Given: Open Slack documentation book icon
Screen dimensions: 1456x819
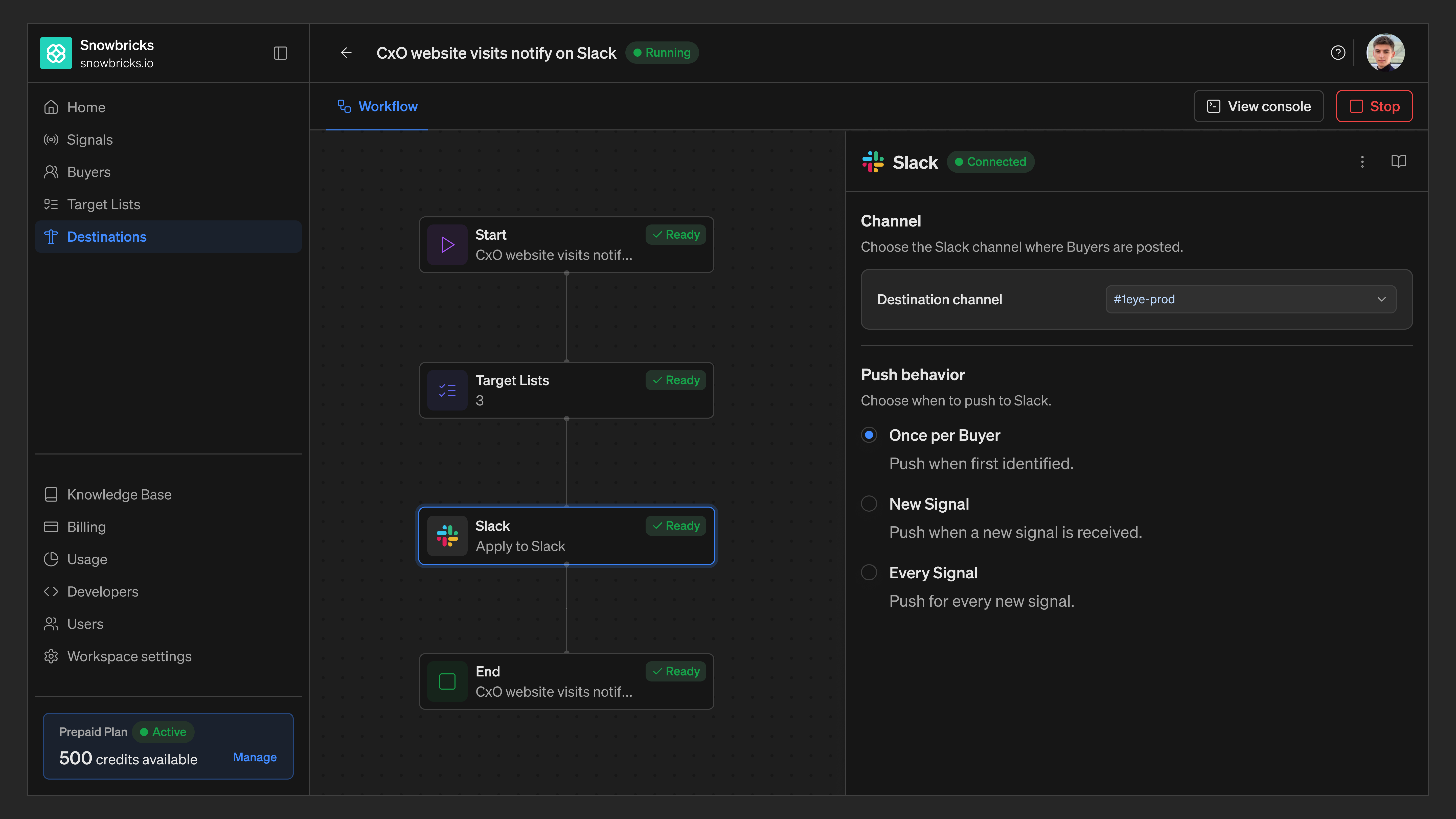Looking at the screenshot, I should pyautogui.click(x=1398, y=162).
